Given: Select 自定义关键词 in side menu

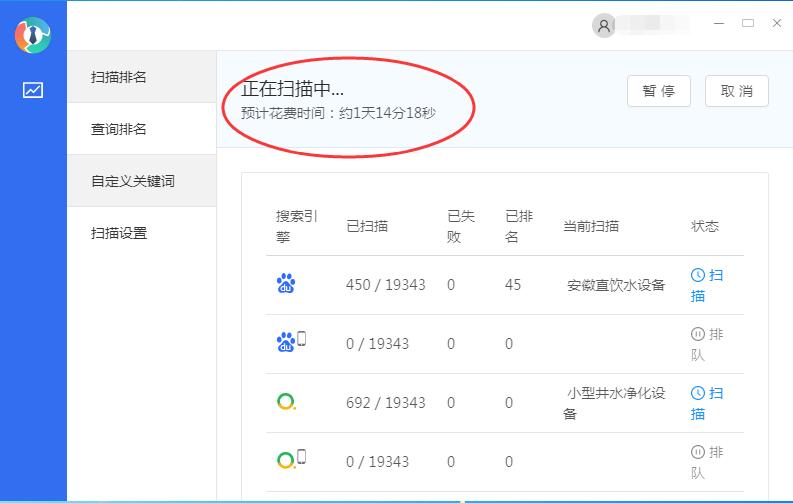Looking at the screenshot, I should [132, 181].
